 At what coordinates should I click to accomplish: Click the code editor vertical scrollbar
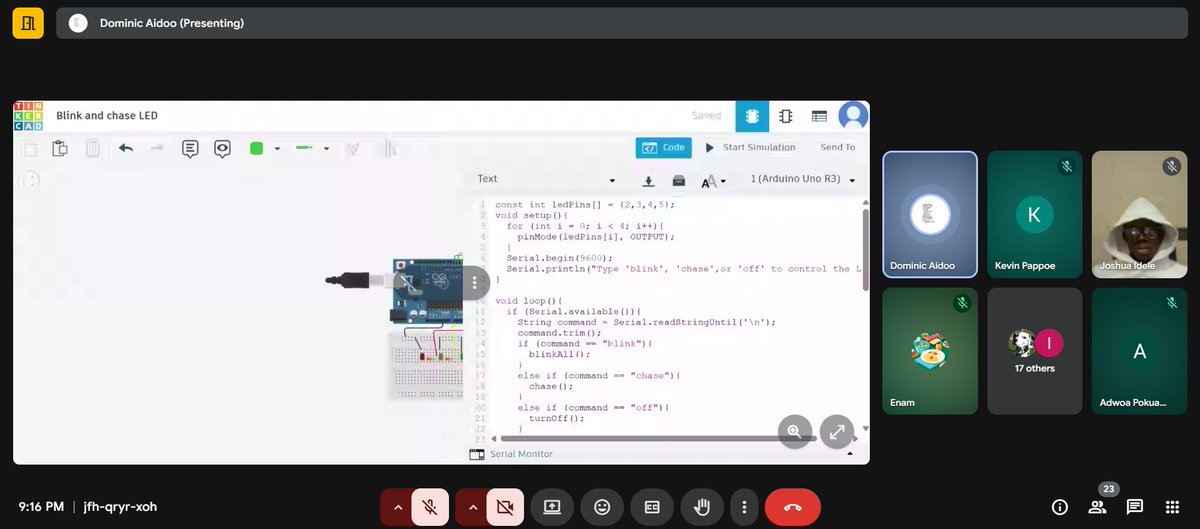coord(865,250)
